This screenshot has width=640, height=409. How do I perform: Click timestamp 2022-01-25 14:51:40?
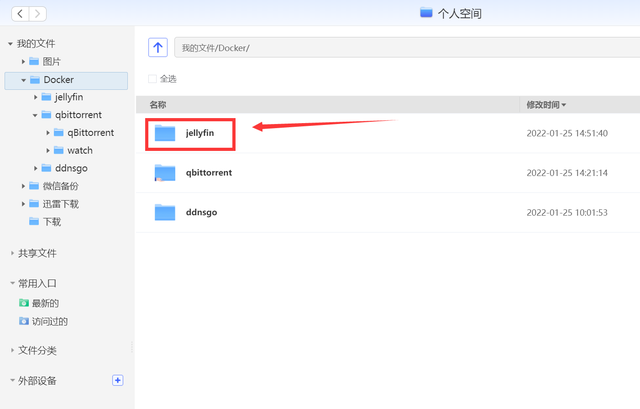(567, 133)
